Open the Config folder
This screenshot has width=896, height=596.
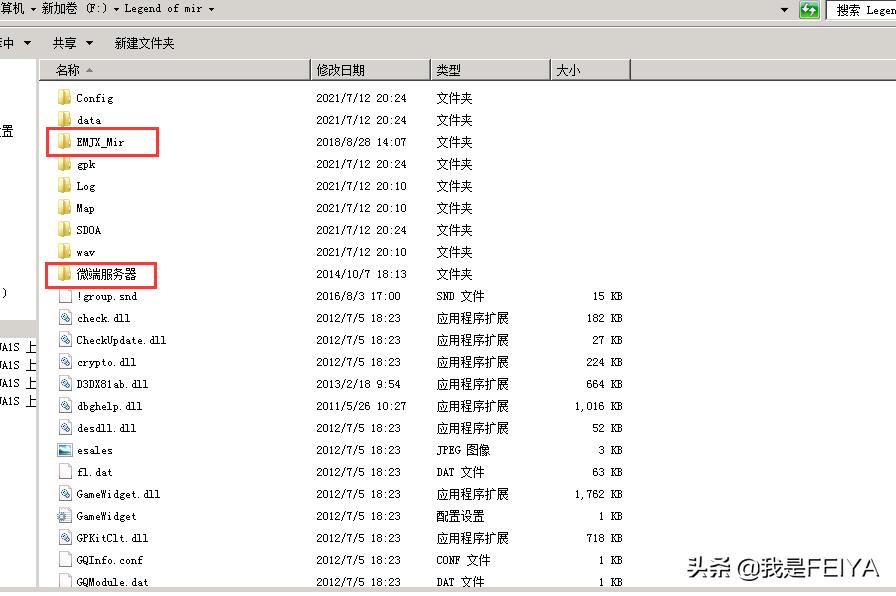(x=96, y=98)
